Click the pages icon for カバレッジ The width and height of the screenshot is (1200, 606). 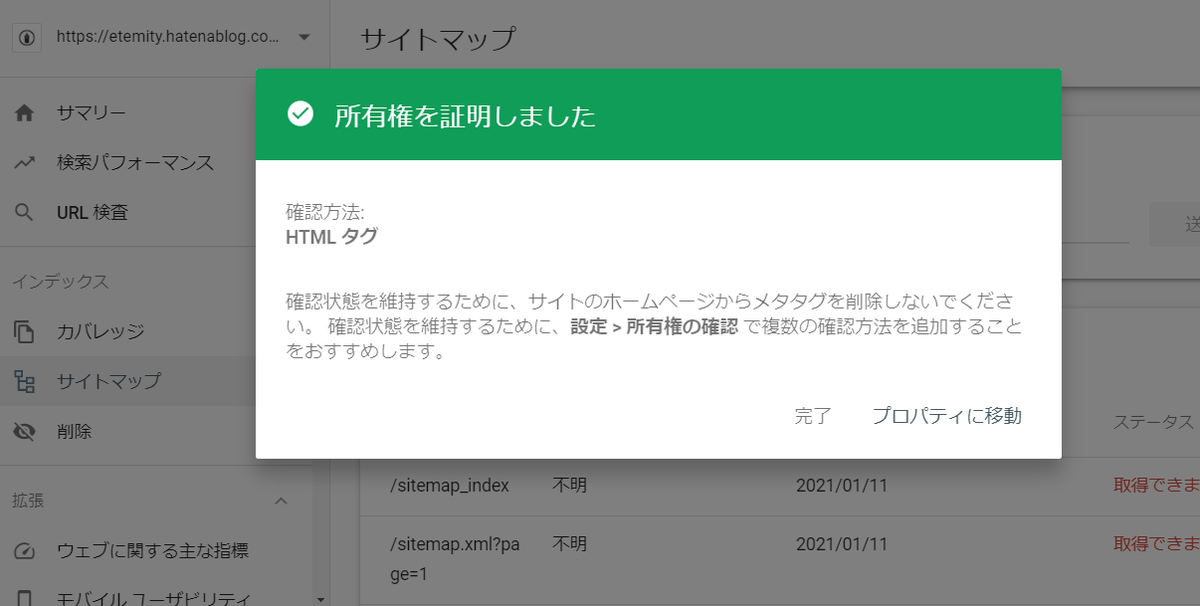(x=25, y=331)
